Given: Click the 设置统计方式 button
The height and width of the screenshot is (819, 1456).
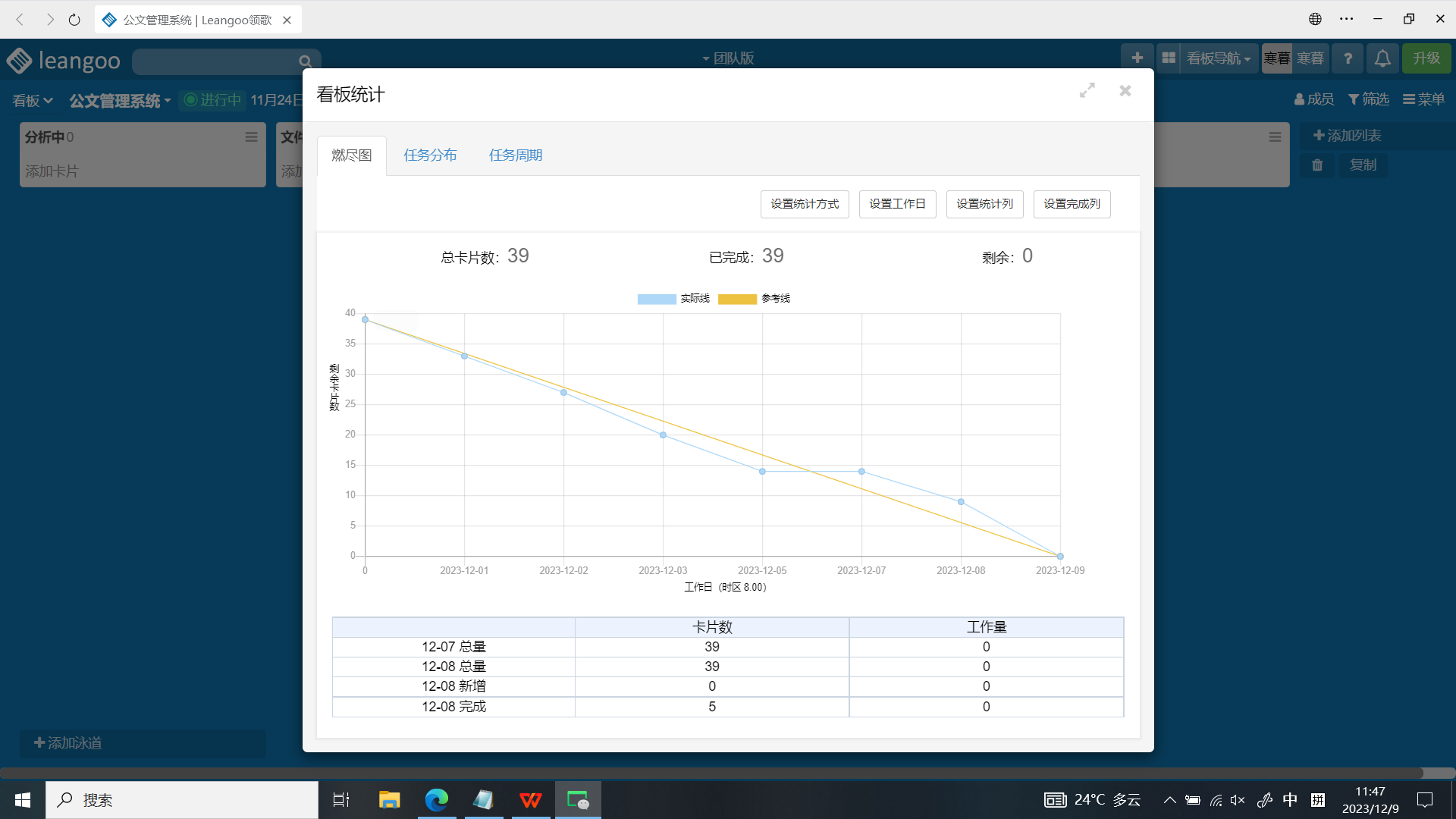Looking at the screenshot, I should tap(805, 204).
